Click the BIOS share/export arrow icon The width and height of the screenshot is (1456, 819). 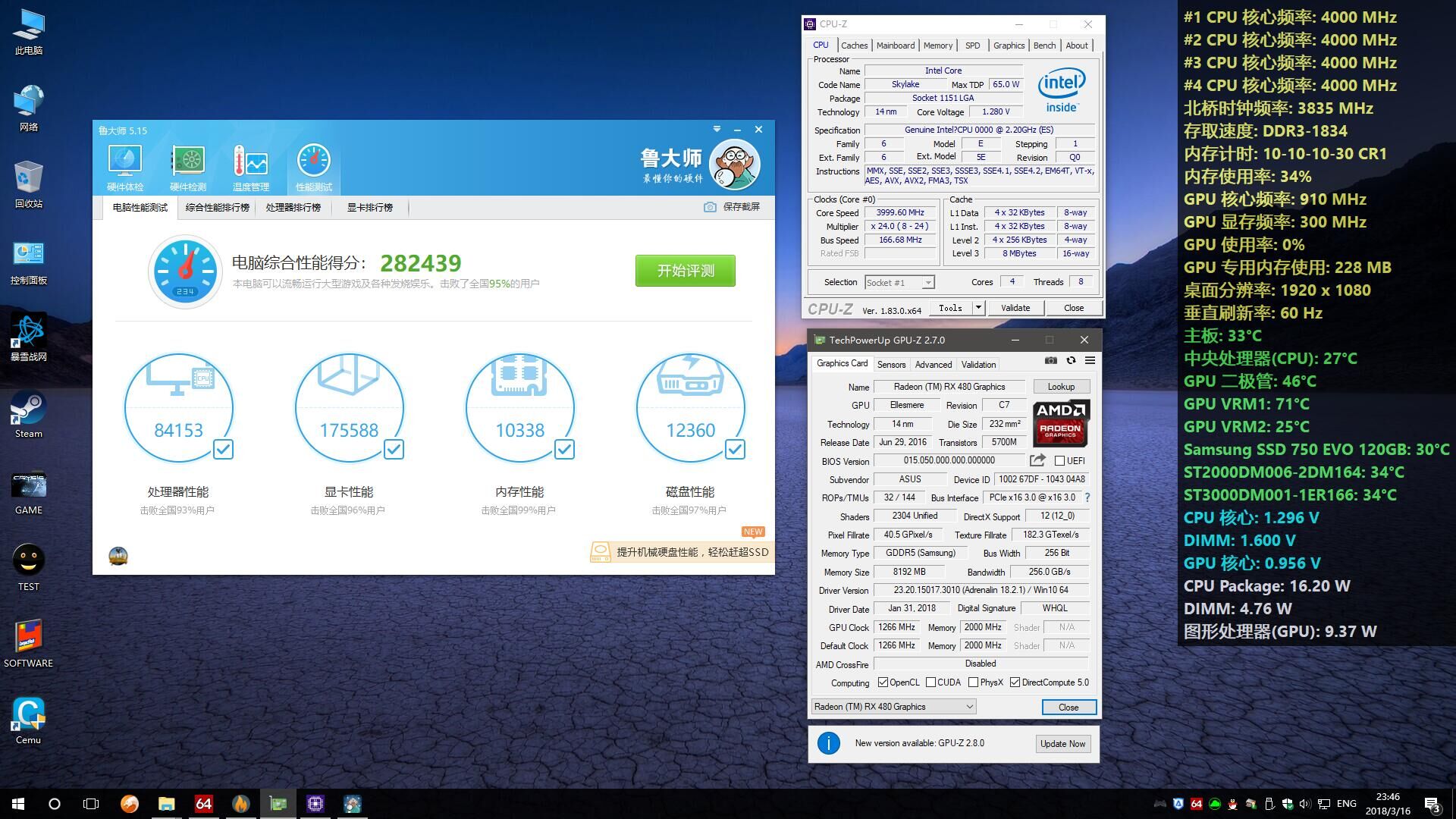click(1037, 460)
